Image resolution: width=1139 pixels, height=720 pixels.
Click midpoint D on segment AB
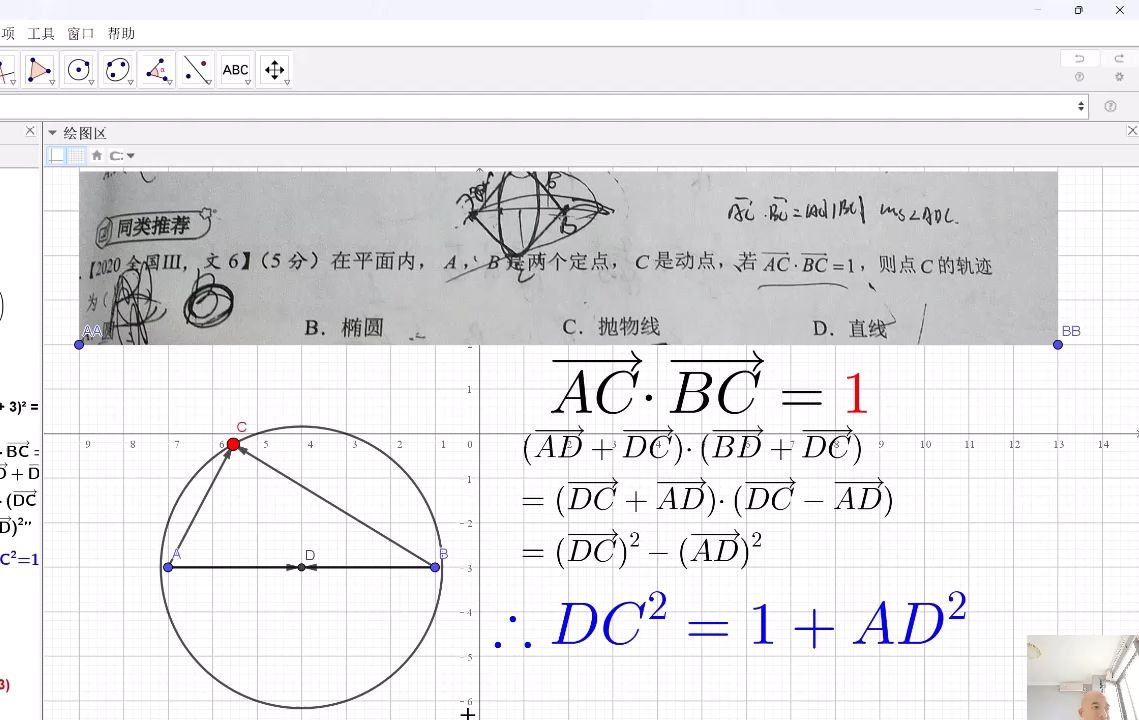pyautogui.click(x=301, y=567)
